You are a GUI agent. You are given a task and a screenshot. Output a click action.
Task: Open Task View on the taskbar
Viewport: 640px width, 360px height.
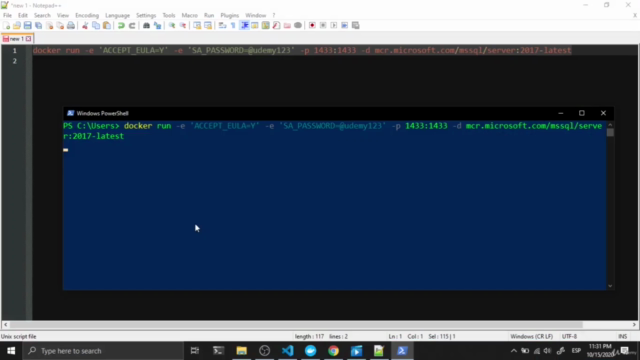195,351
